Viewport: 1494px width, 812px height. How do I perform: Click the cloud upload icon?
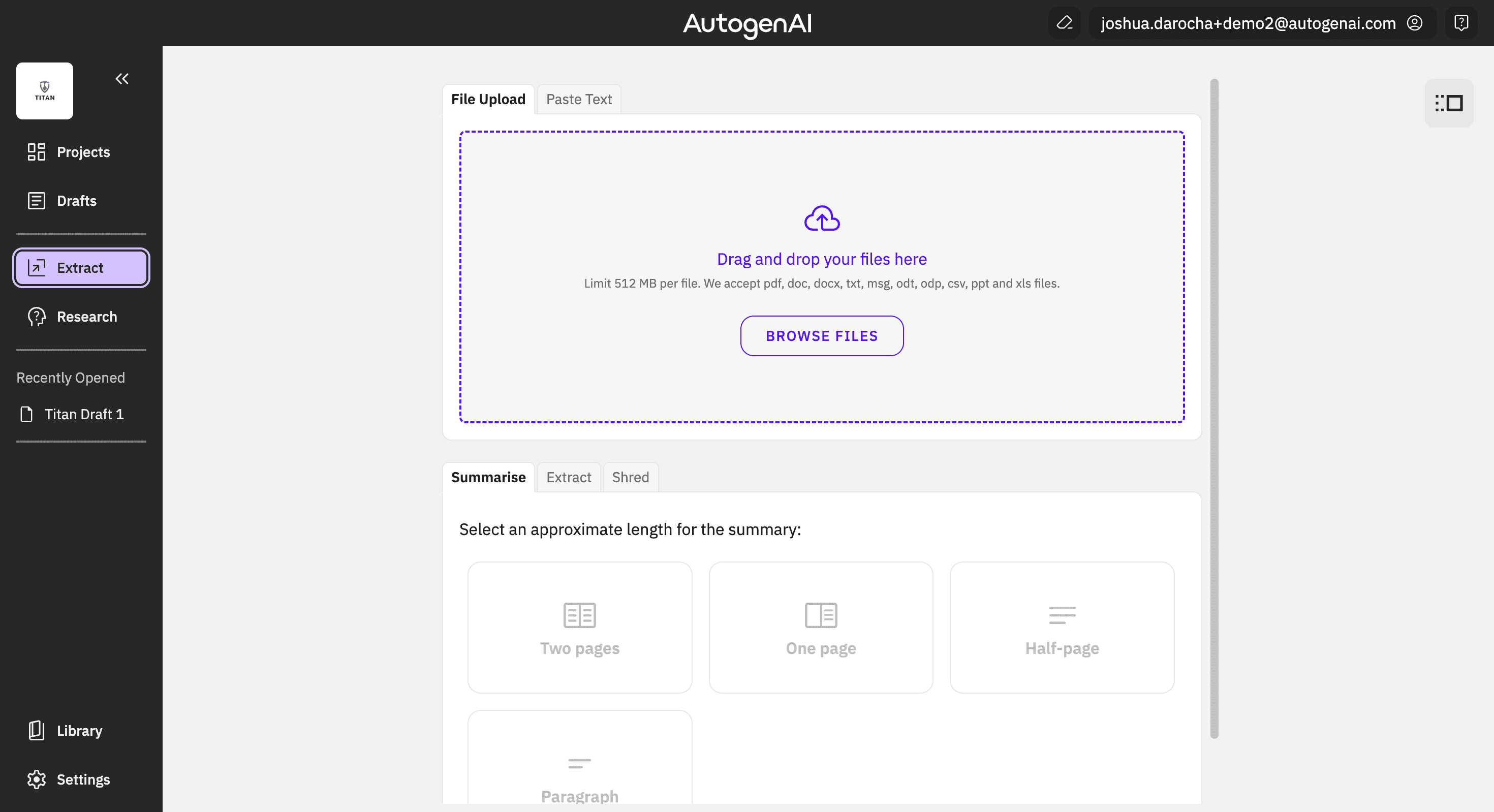[822, 218]
